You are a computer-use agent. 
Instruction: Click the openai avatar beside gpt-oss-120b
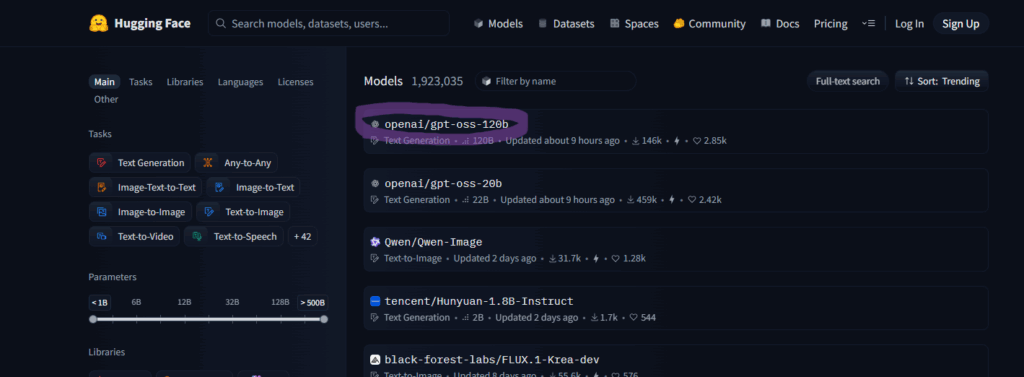coord(375,124)
